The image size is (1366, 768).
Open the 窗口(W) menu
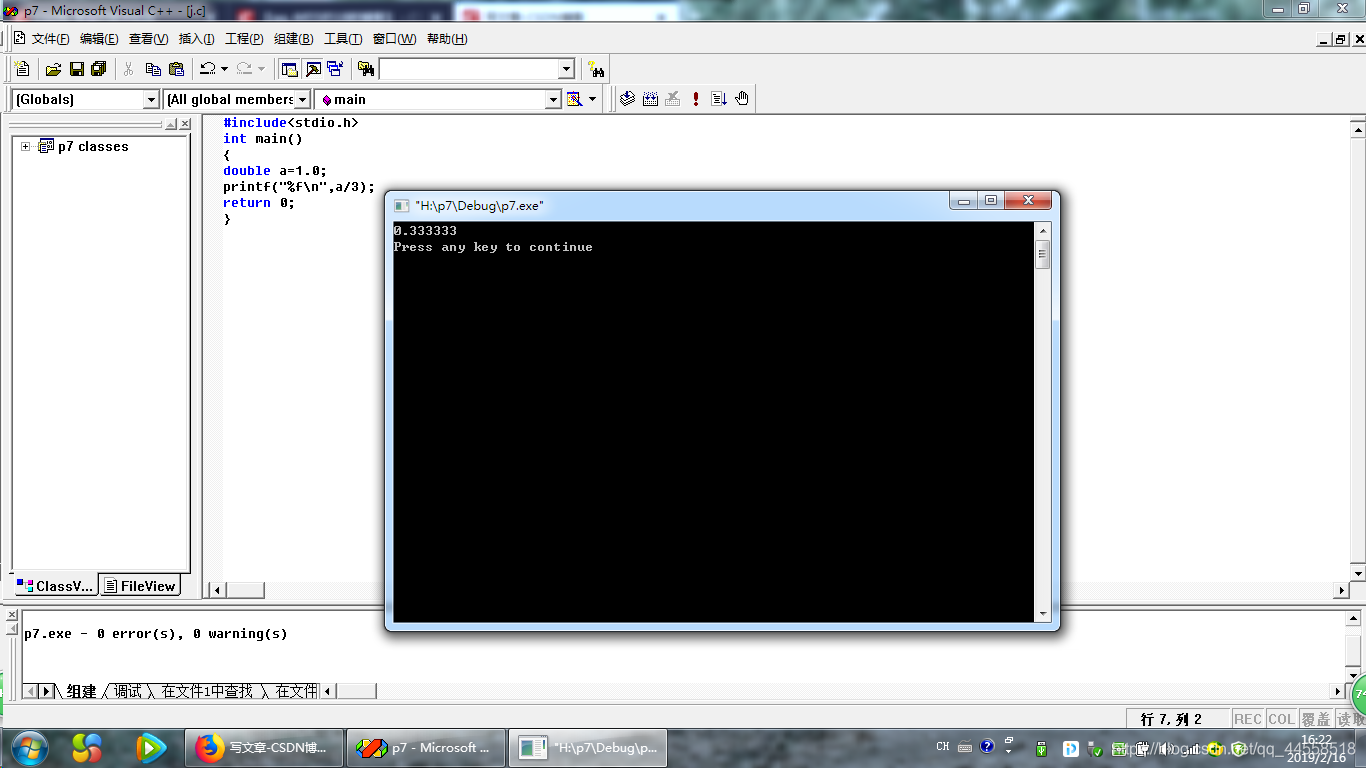pyautogui.click(x=394, y=39)
